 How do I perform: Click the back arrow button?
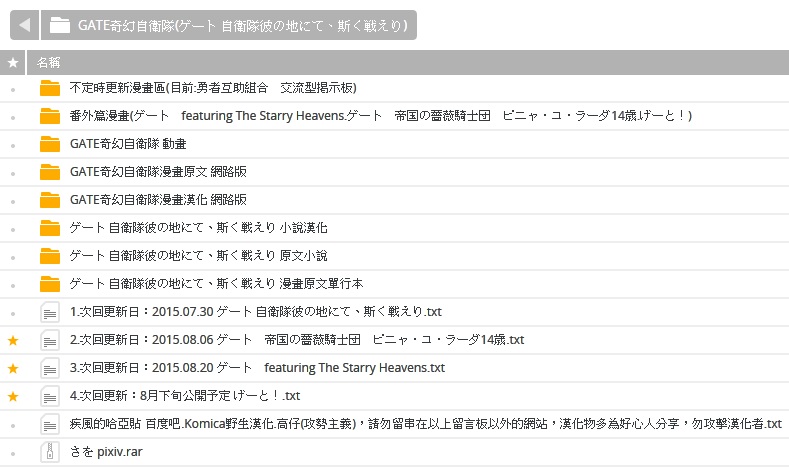tap(24, 25)
